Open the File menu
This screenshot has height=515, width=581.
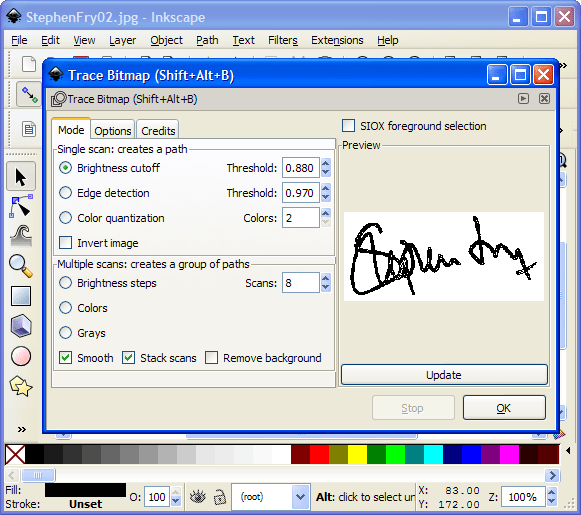click(19, 40)
